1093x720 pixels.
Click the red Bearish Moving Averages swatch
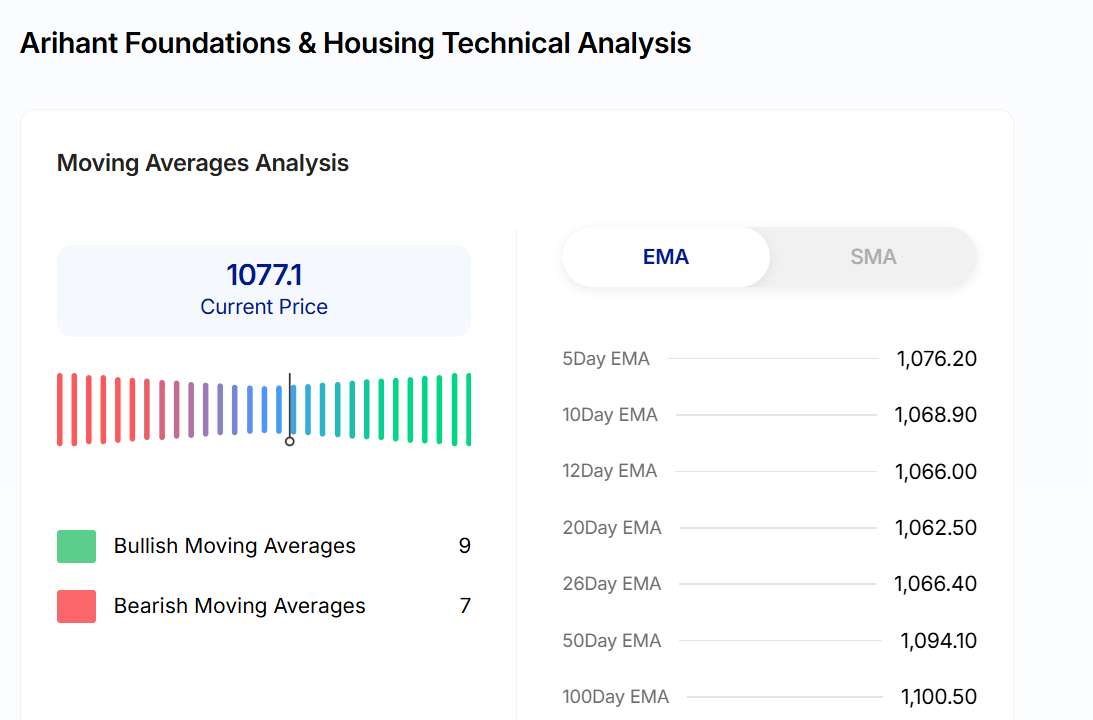tap(77, 607)
